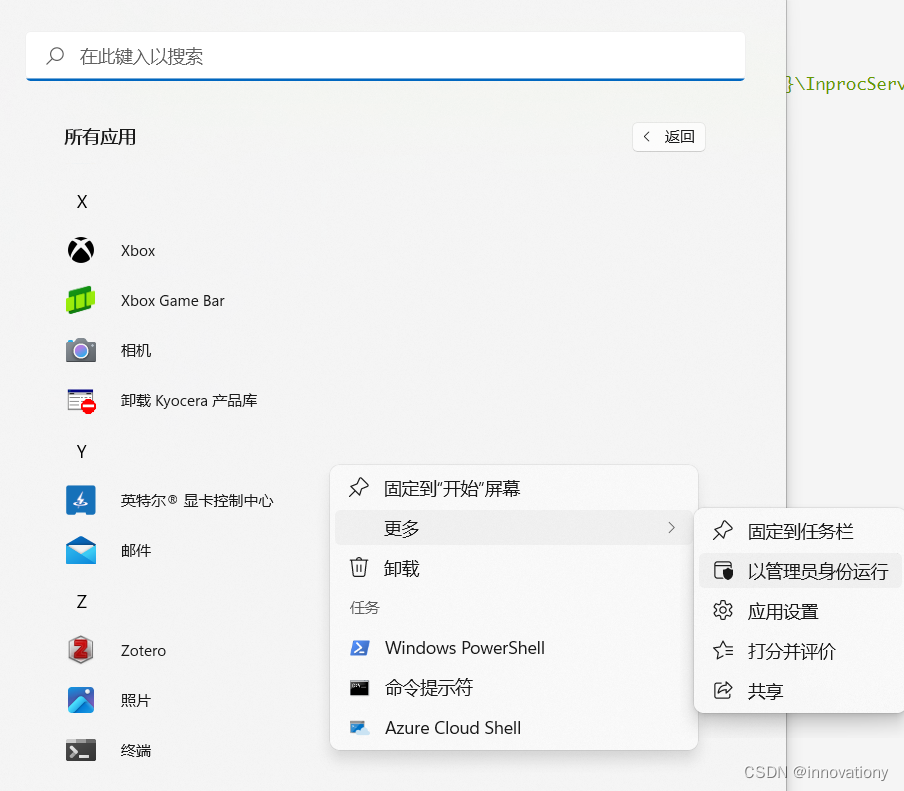Focus the 在此键入以搜索 search box

[x=385, y=56]
